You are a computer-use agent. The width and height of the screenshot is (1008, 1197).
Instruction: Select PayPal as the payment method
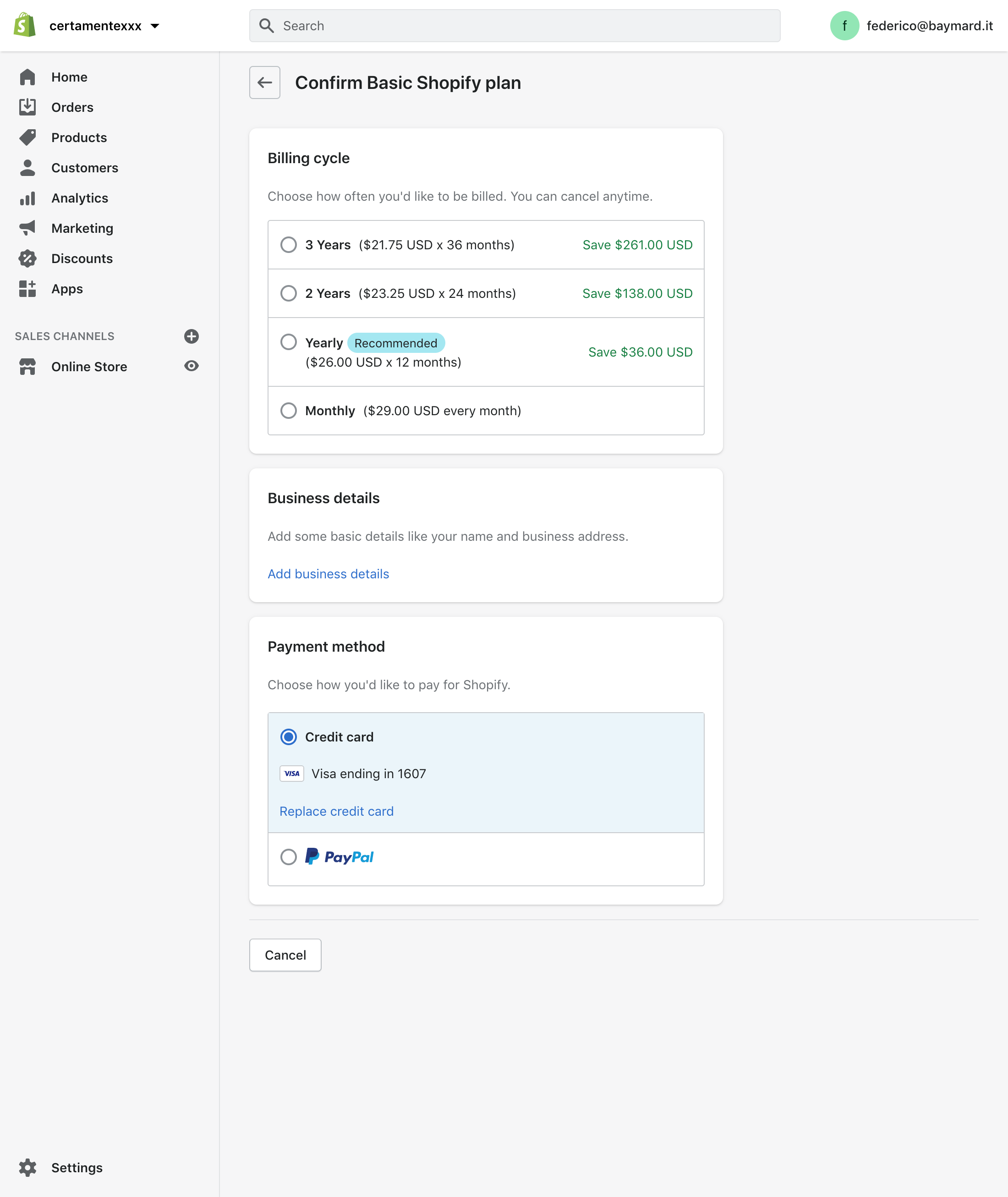tap(289, 857)
